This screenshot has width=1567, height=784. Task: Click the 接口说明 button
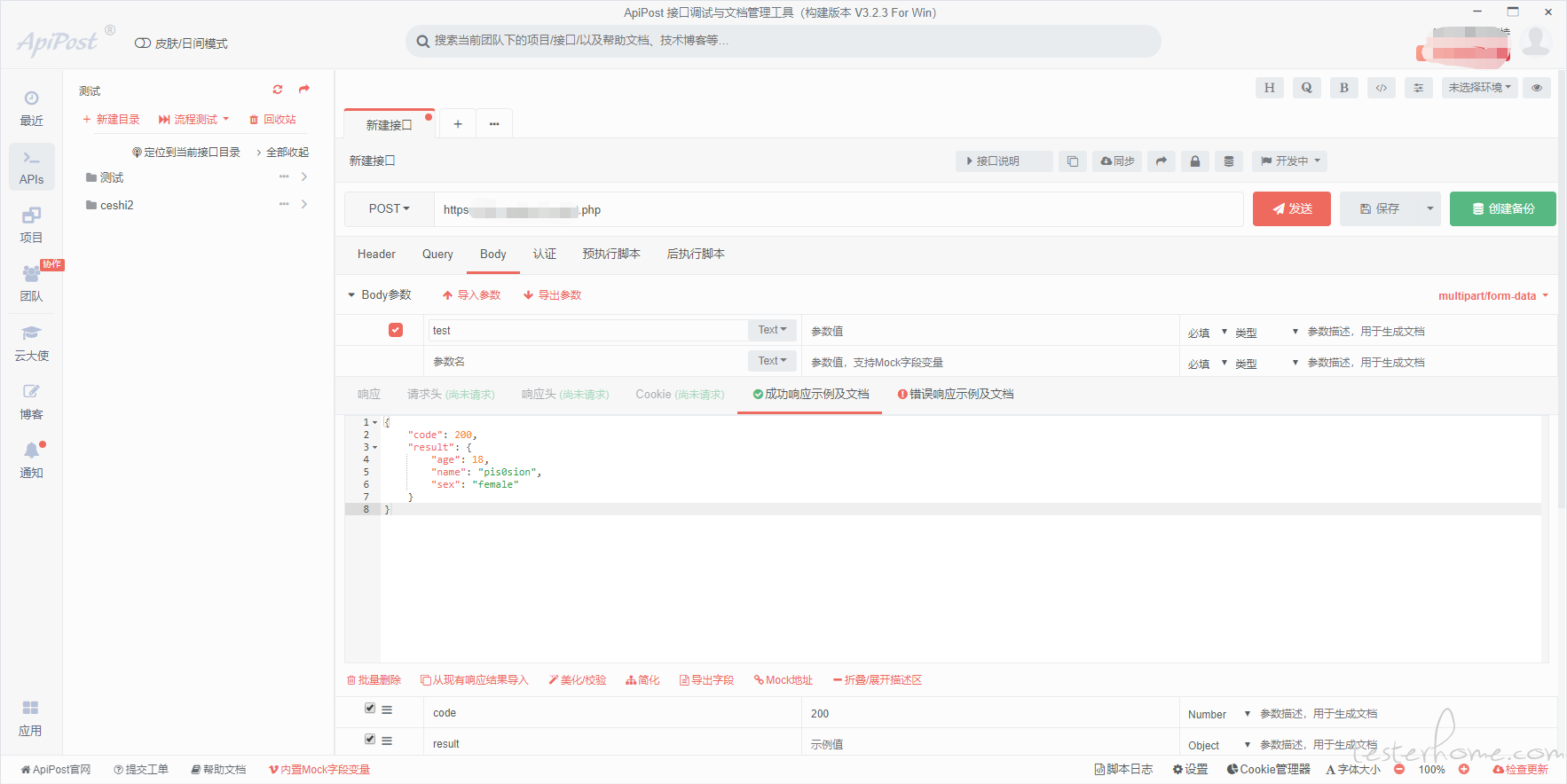coord(1004,161)
